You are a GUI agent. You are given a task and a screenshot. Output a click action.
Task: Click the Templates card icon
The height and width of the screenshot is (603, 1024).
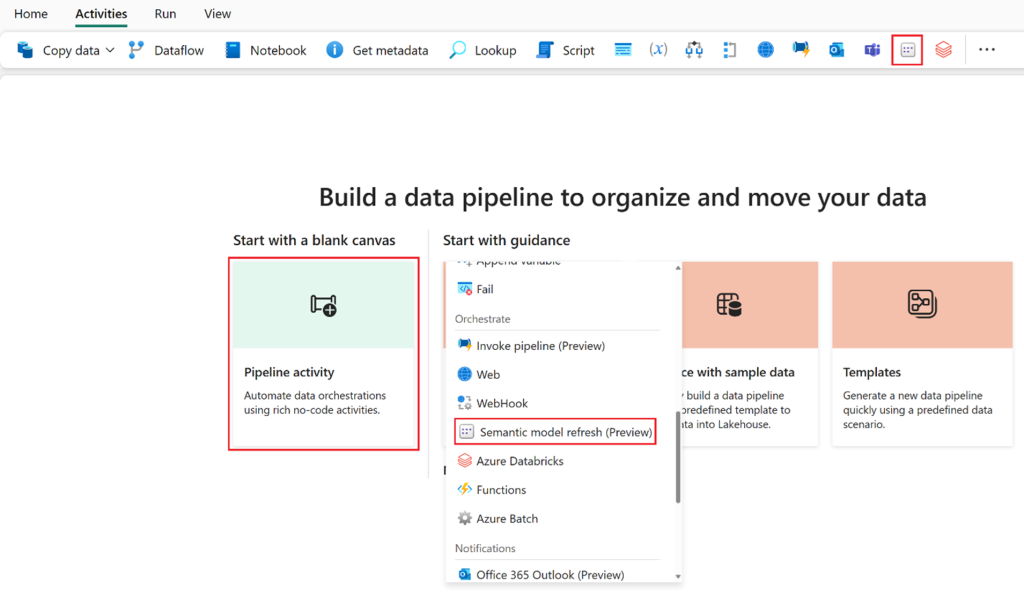(x=922, y=304)
